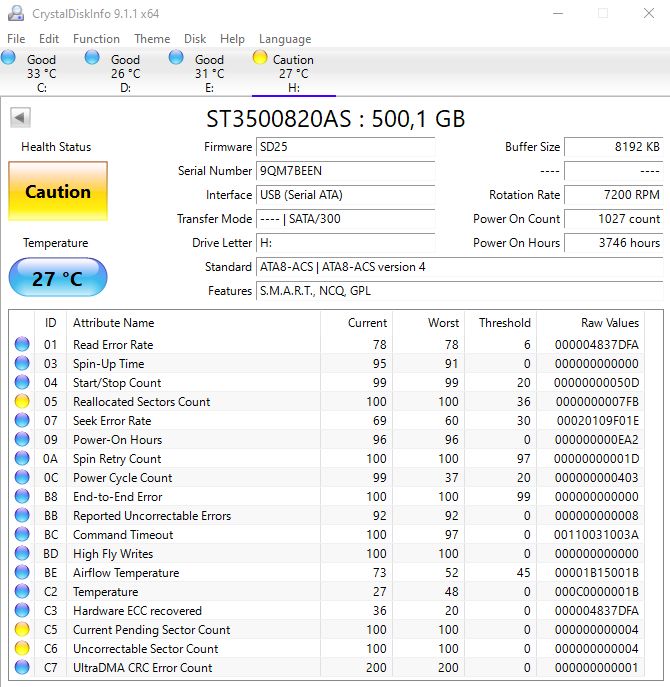Viewport: 670px width, 687px height.
Task: Select the Reallocated Sectors Count attribute name
Action: pyautogui.click(x=142, y=402)
